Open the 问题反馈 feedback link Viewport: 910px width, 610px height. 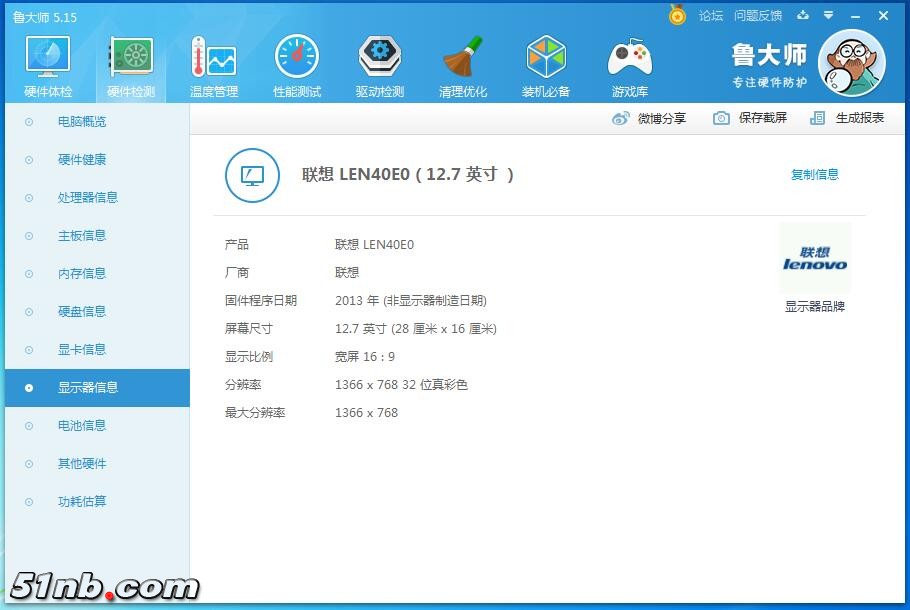(757, 16)
